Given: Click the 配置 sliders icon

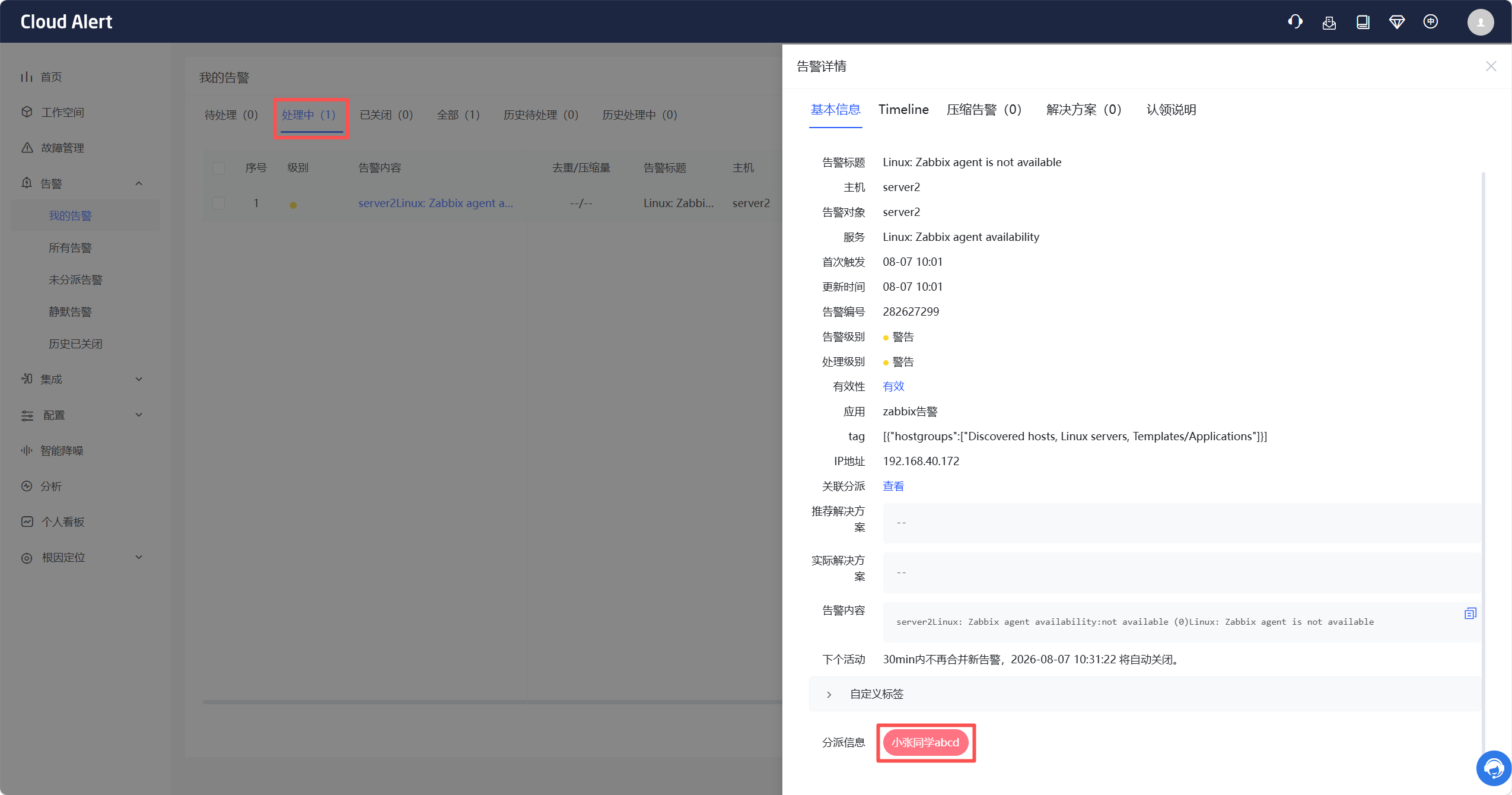Looking at the screenshot, I should click(27, 415).
